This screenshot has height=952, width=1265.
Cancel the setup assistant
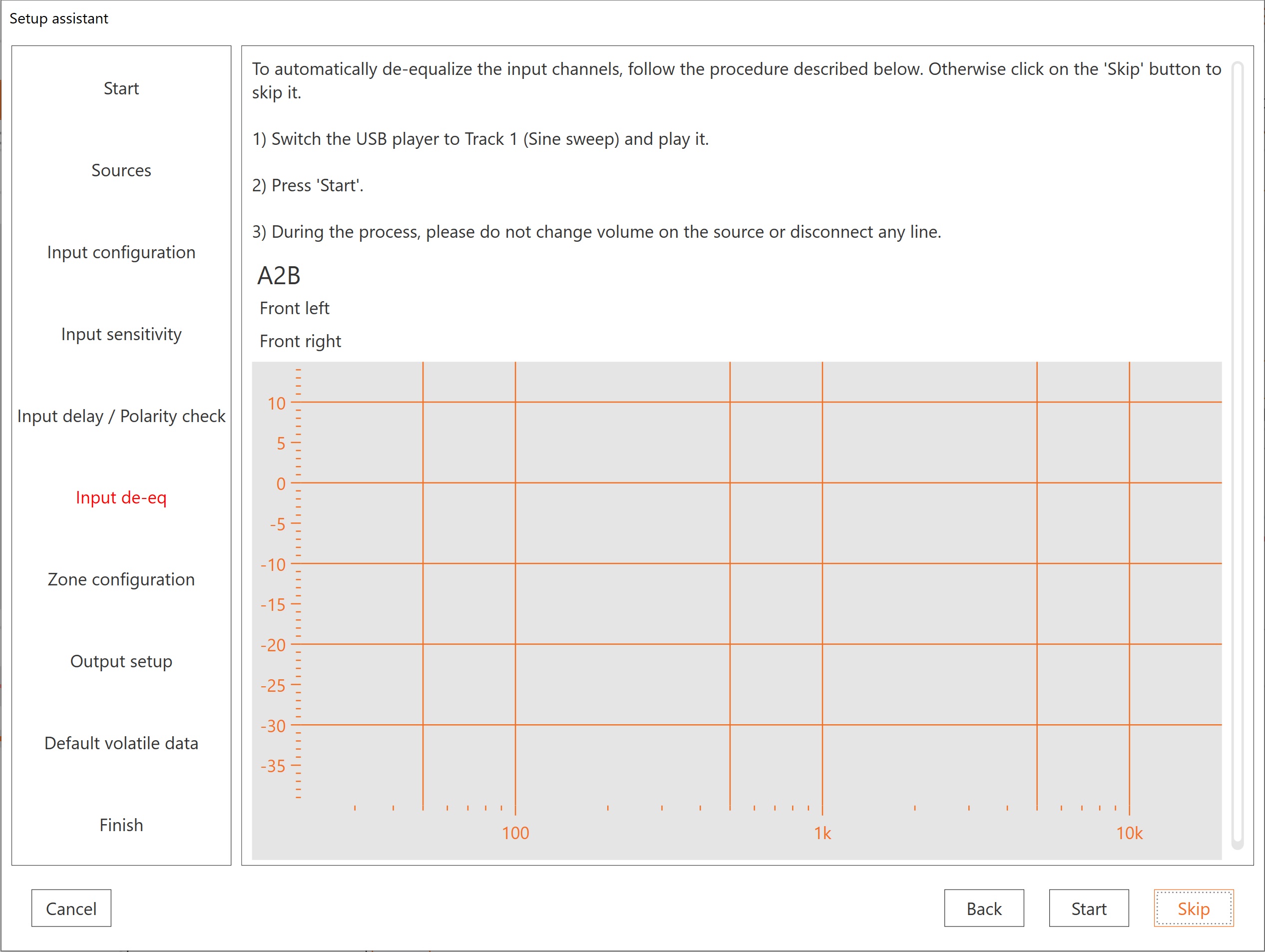[71, 908]
